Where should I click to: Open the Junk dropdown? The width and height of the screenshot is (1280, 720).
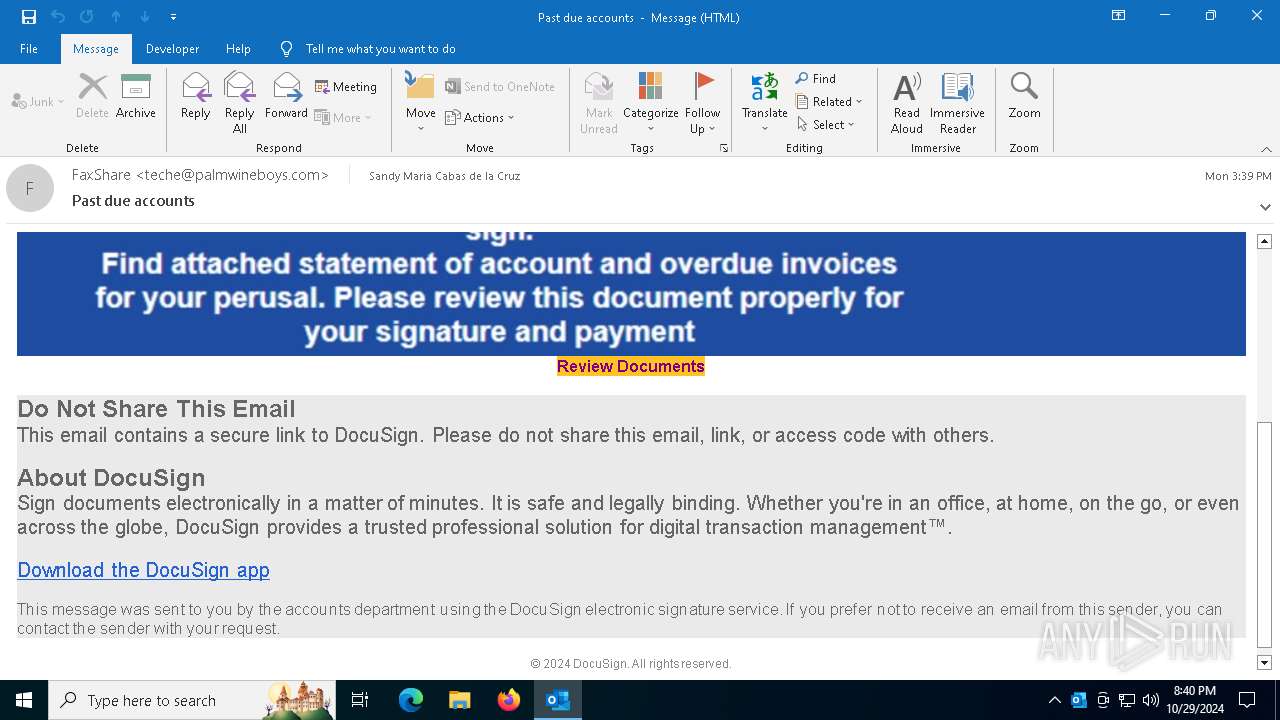pyautogui.click(x=38, y=102)
